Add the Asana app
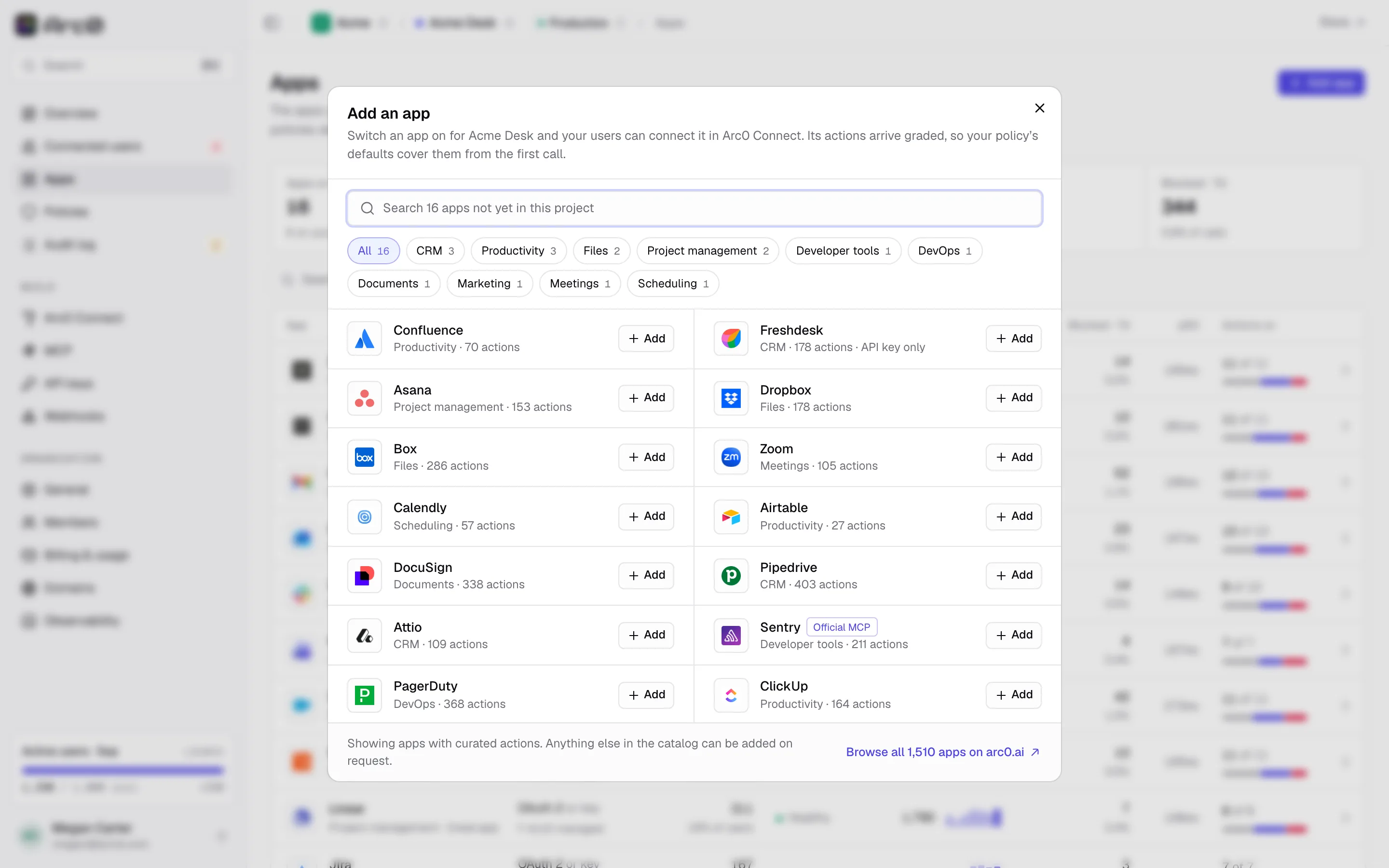1389x868 pixels. tap(646, 398)
